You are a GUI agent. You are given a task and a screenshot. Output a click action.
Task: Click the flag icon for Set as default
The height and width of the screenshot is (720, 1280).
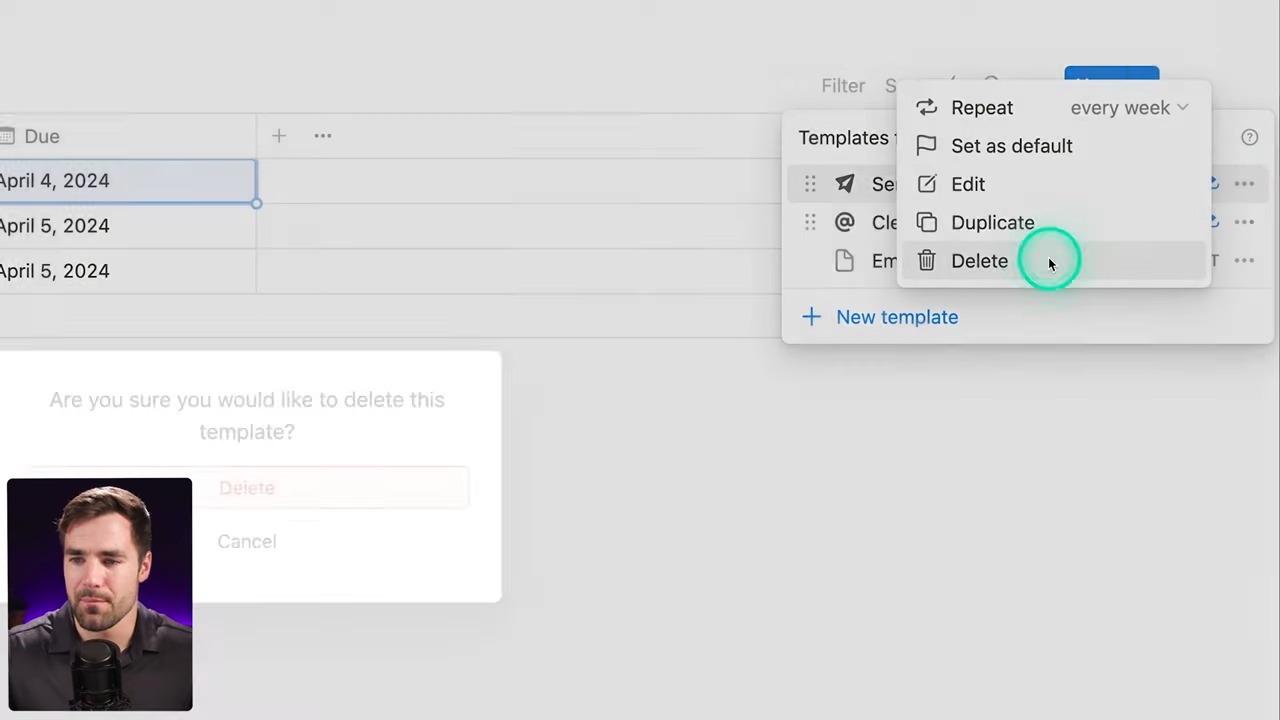coord(926,146)
